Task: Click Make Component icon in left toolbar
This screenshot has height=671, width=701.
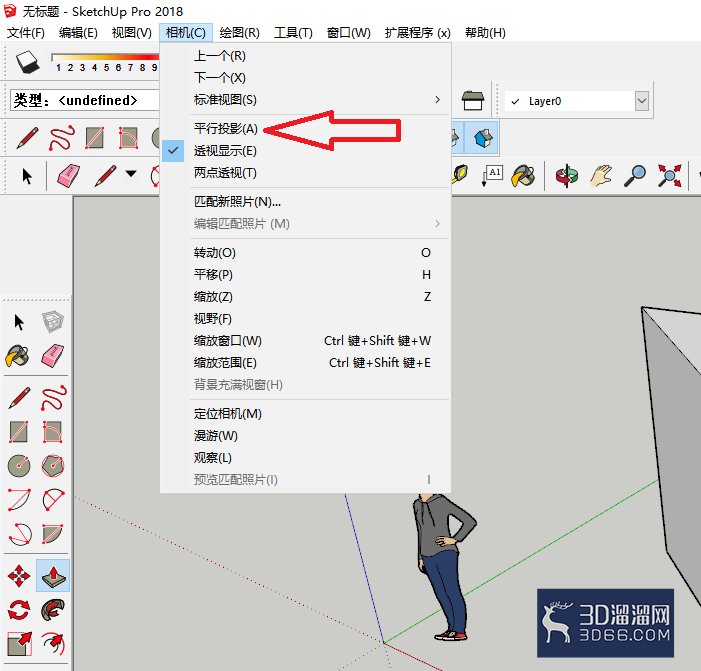Action: [53, 321]
